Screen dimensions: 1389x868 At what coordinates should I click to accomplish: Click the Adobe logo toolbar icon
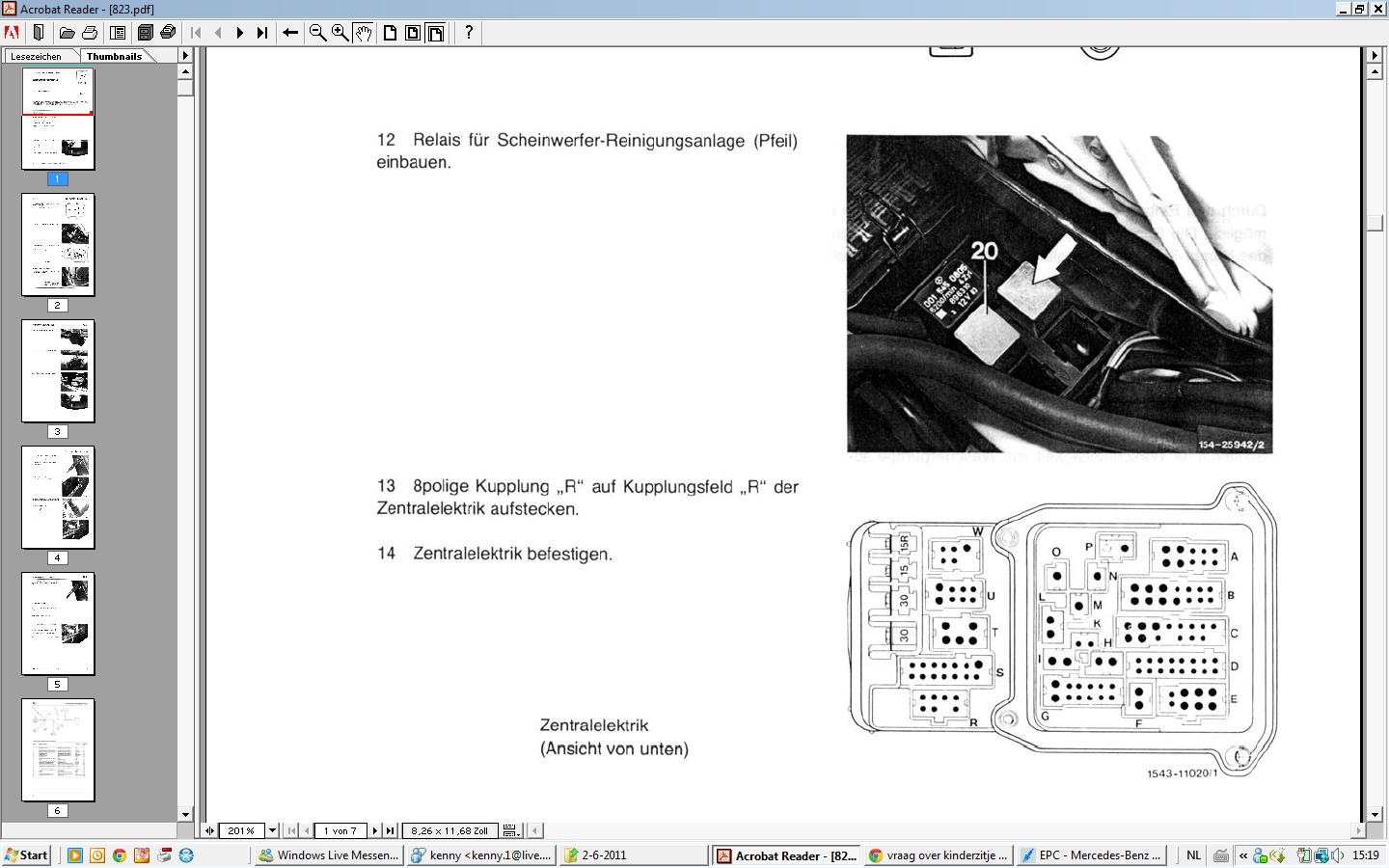12,32
